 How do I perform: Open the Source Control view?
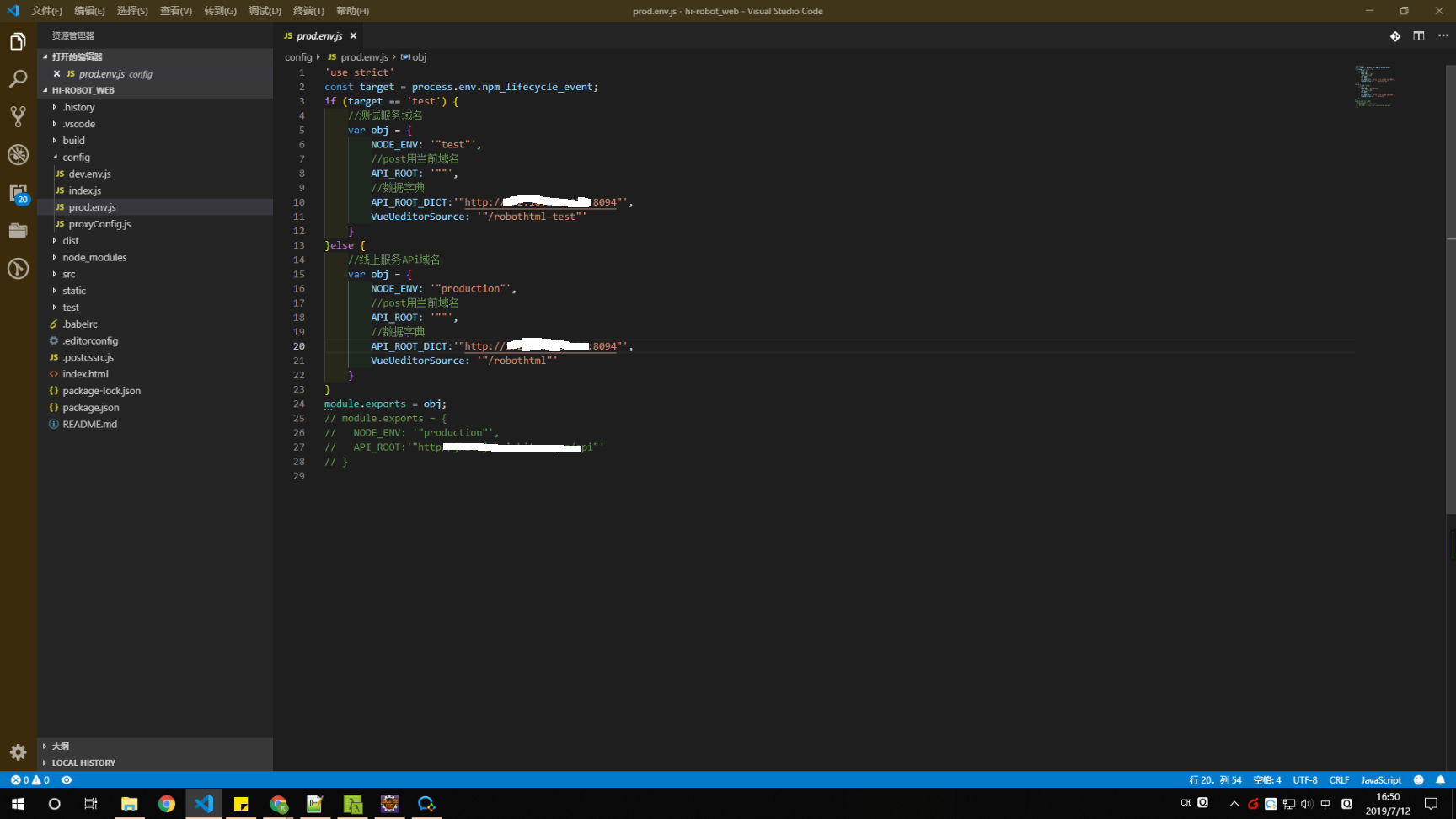coord(18,117)
